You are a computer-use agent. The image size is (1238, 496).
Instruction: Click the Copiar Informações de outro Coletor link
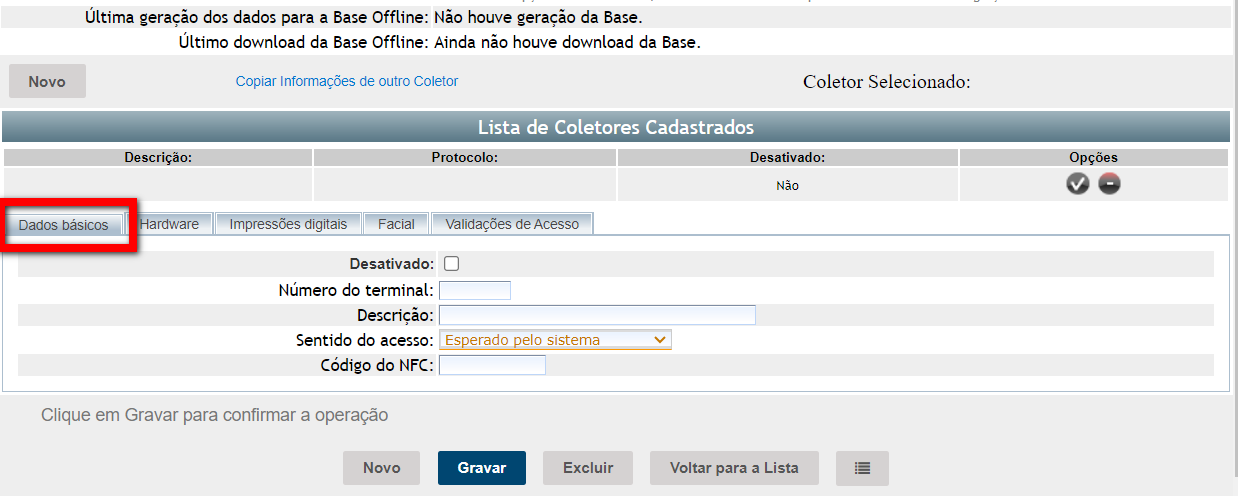(x=347, y=81)
